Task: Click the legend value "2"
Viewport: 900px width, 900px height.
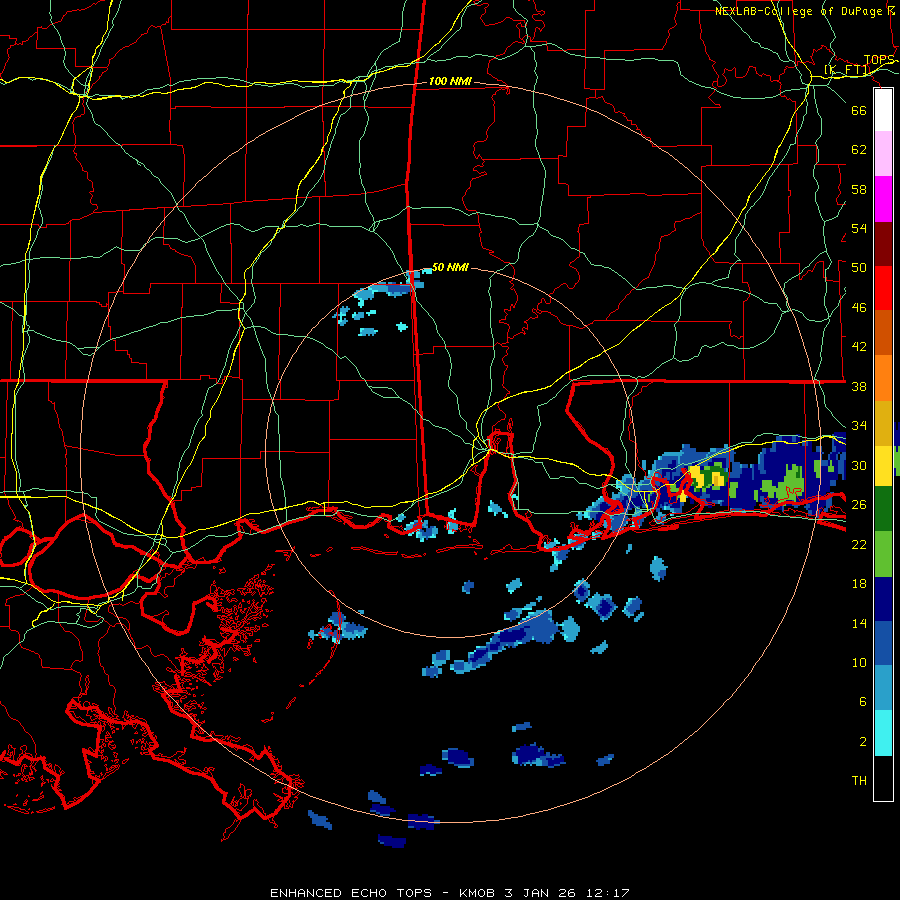Action: point(862,742)
